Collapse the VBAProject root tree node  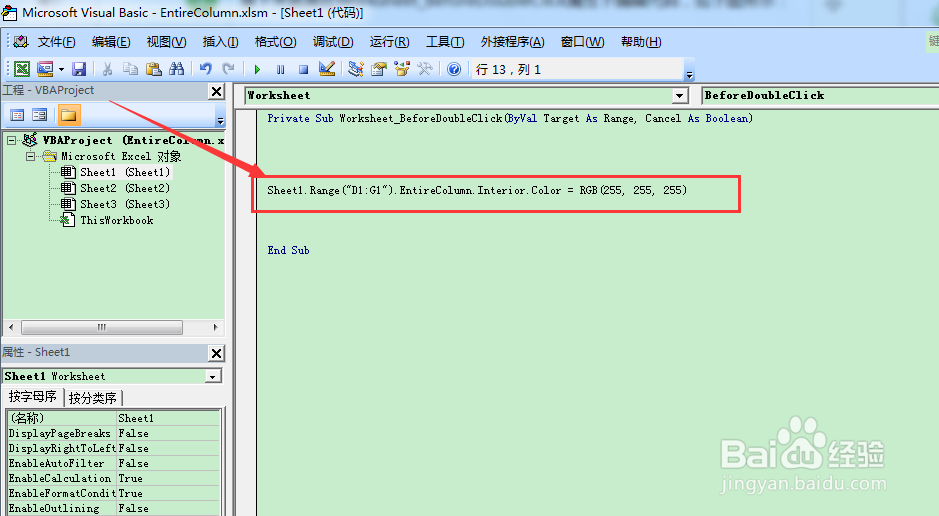(11, 140)
